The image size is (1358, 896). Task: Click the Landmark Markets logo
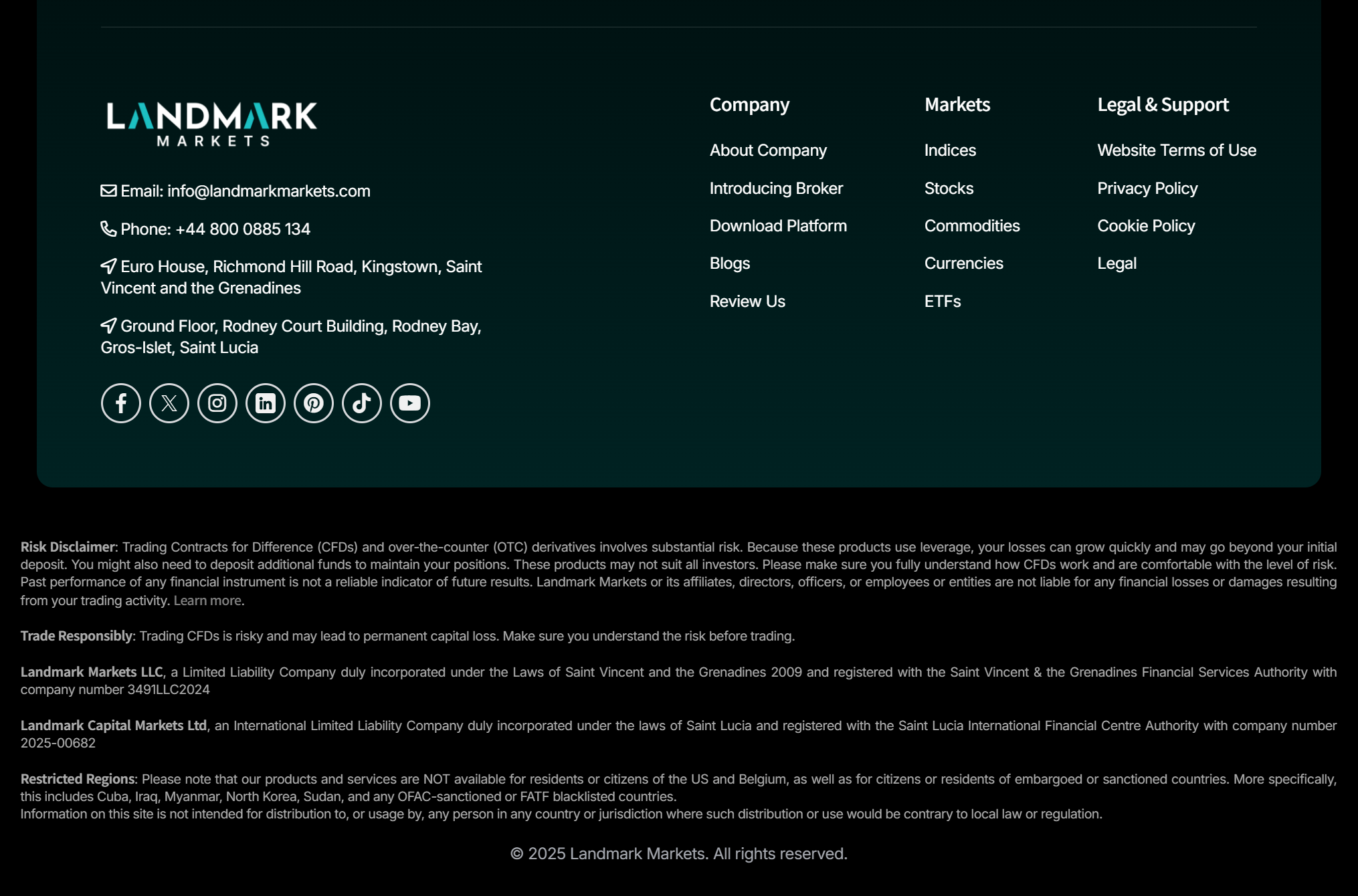click(211, 124)
